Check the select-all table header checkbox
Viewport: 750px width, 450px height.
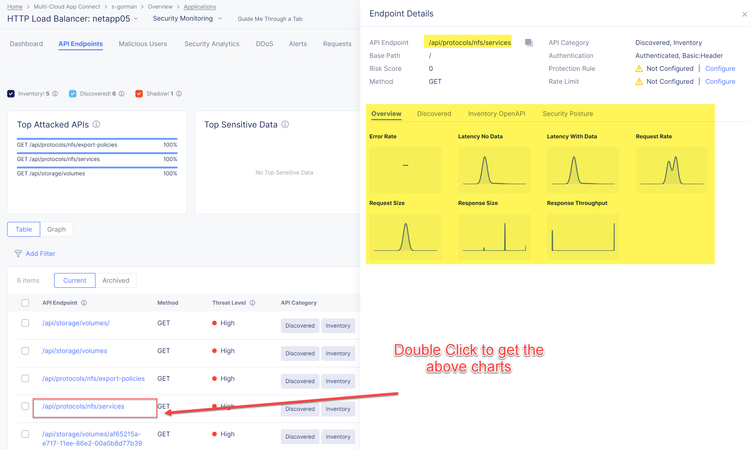[25, 303]
